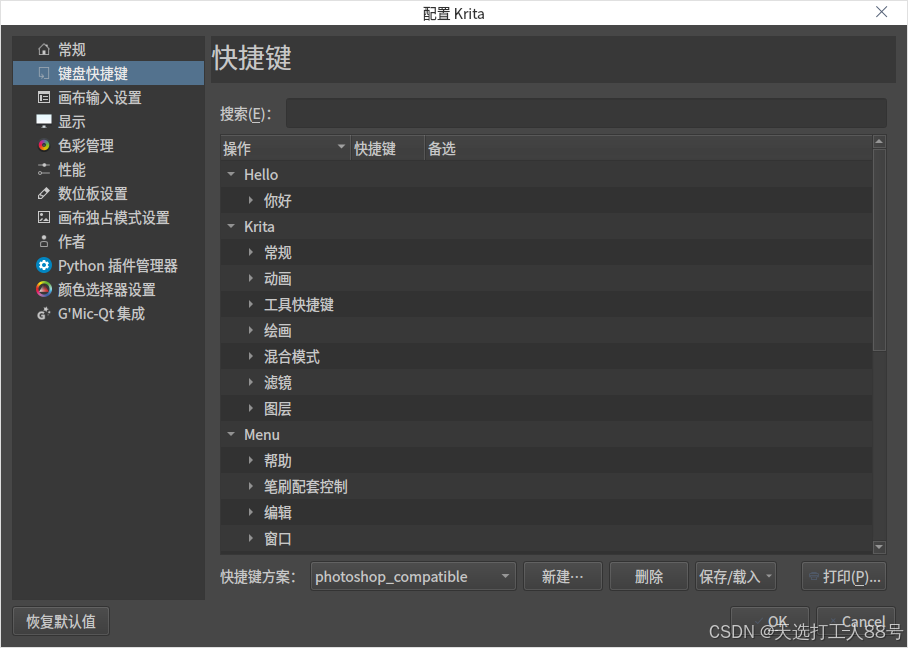Image resolution: width=908 pixels, height=648 pixels.
Task: Click the 备选 column header
Action: pyautogui.click(x=648, y=148)
